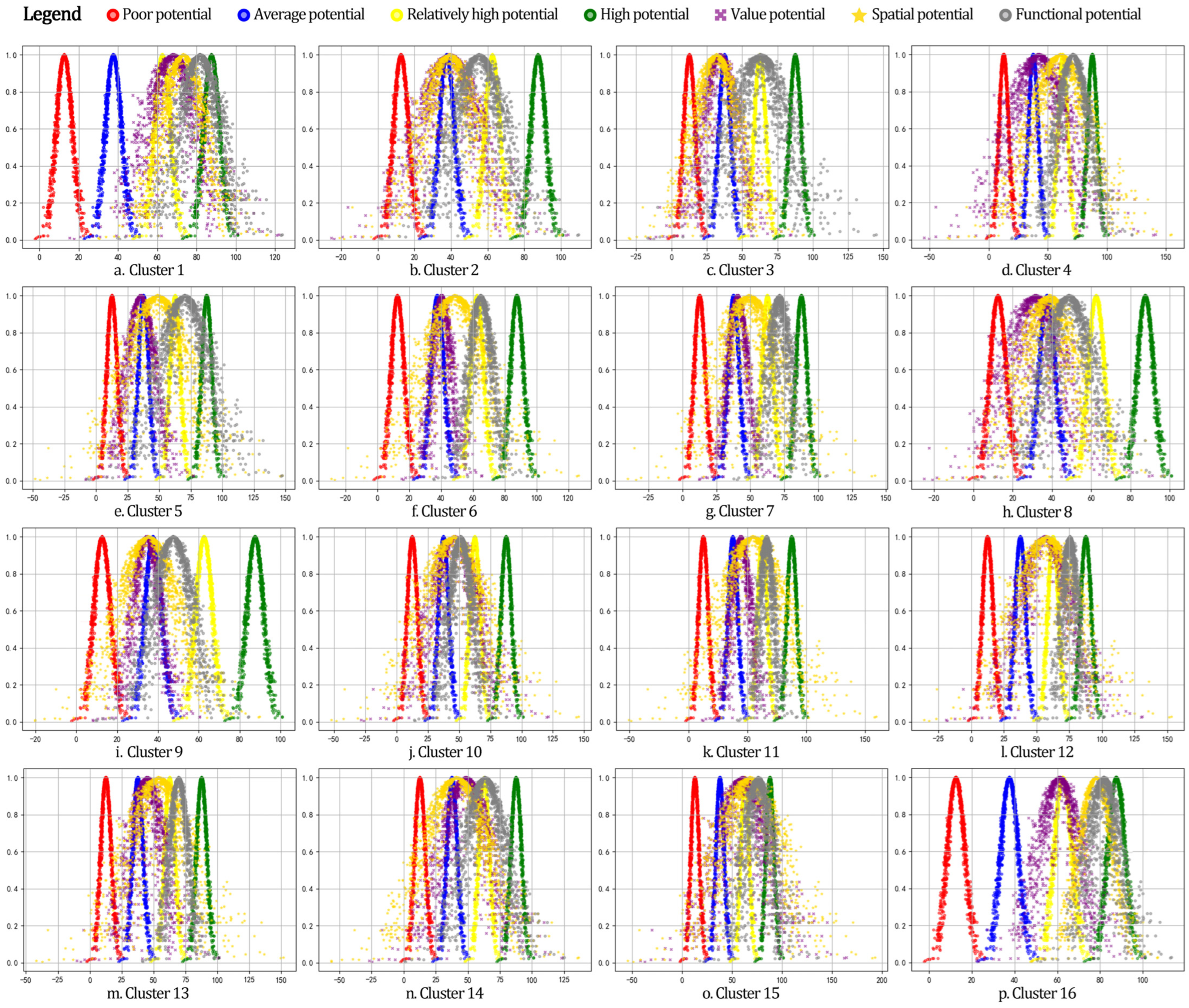Click the yellow Relatively high potential legend marker
Viewport: 1189px width, 1008px height.
396,15
